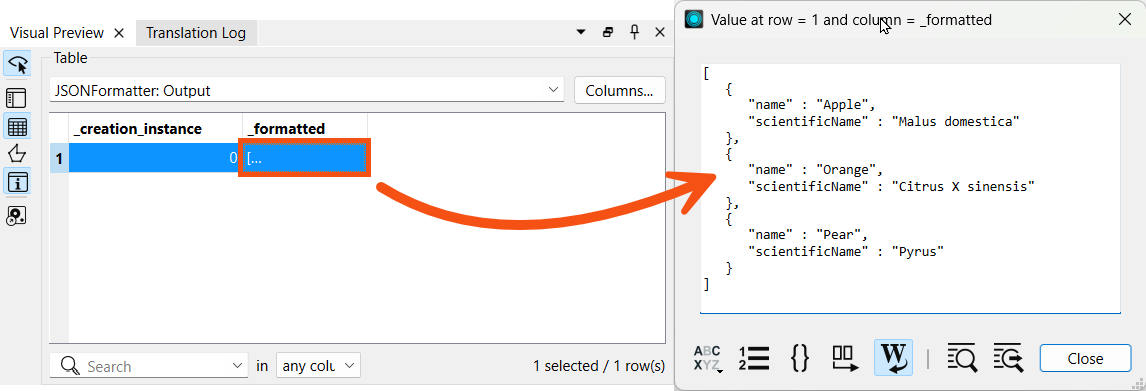The image size is (1146, 391).
Task: Click the FME icon in the dialog title bar
Action: coord(694,19)
